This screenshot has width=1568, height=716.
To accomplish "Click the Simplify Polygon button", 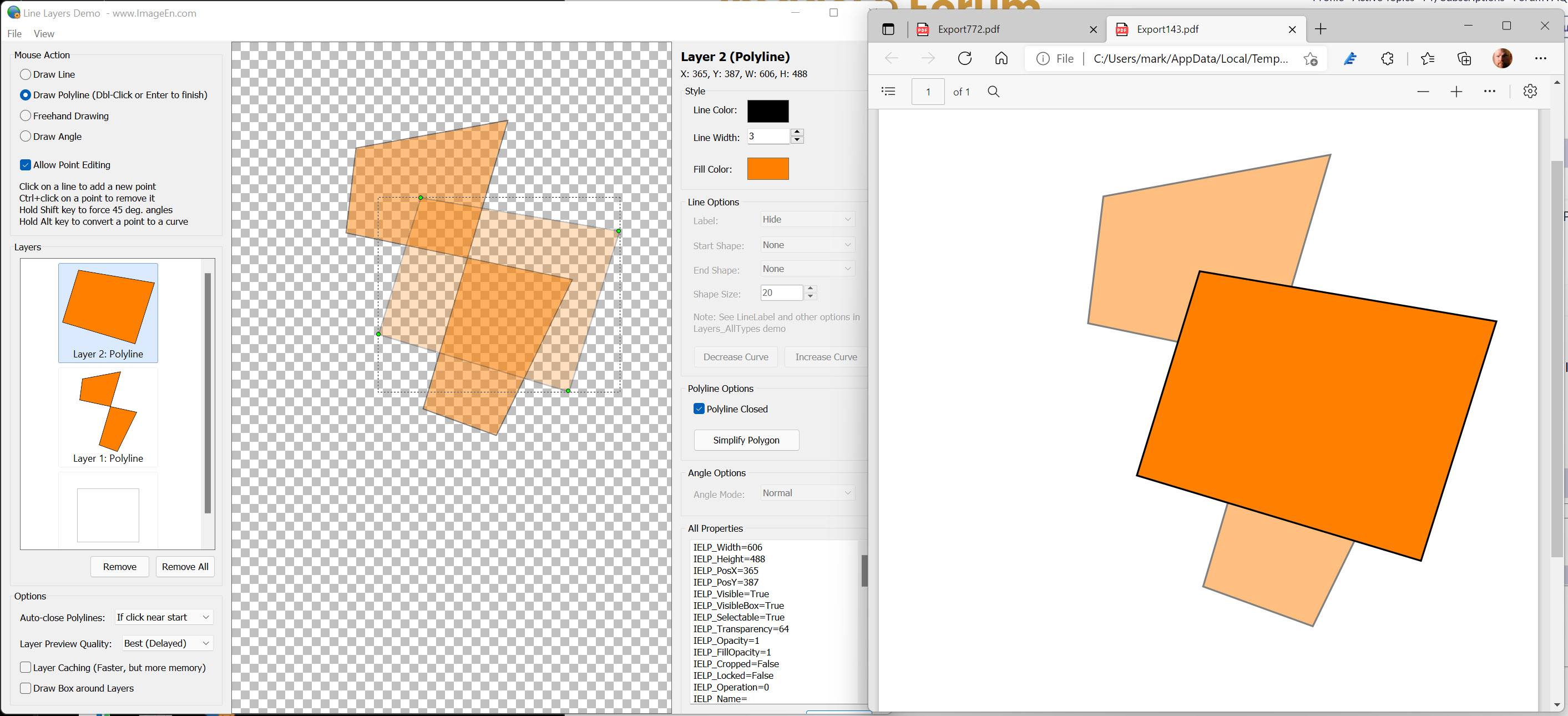I will (746, 440).
